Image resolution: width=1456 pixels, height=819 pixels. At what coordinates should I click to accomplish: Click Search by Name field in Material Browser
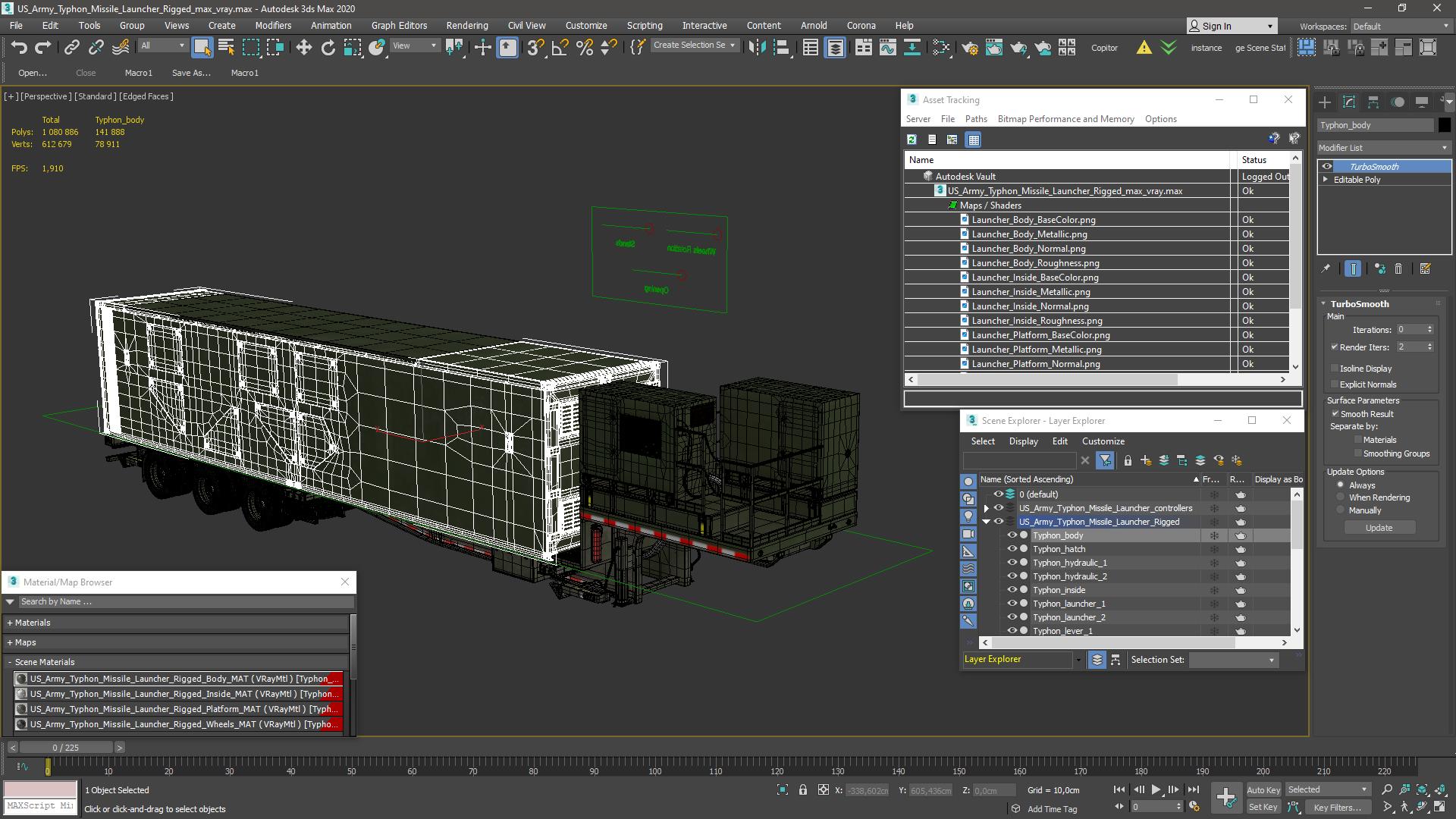[185, 601]
